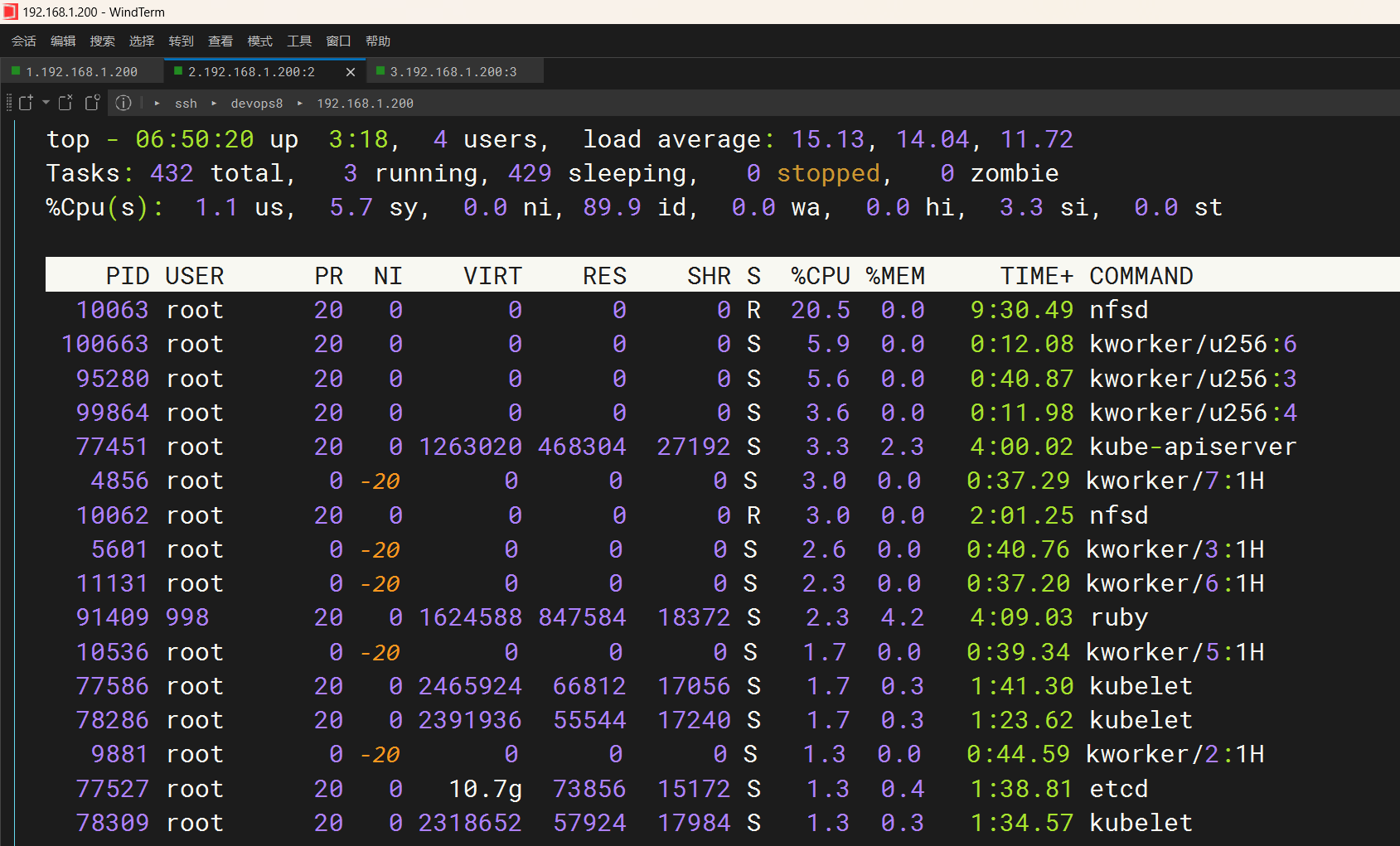Click the 89.9 idle CPU value
The width and height of the screenshot is (1400, 846).
click(612, 207)
